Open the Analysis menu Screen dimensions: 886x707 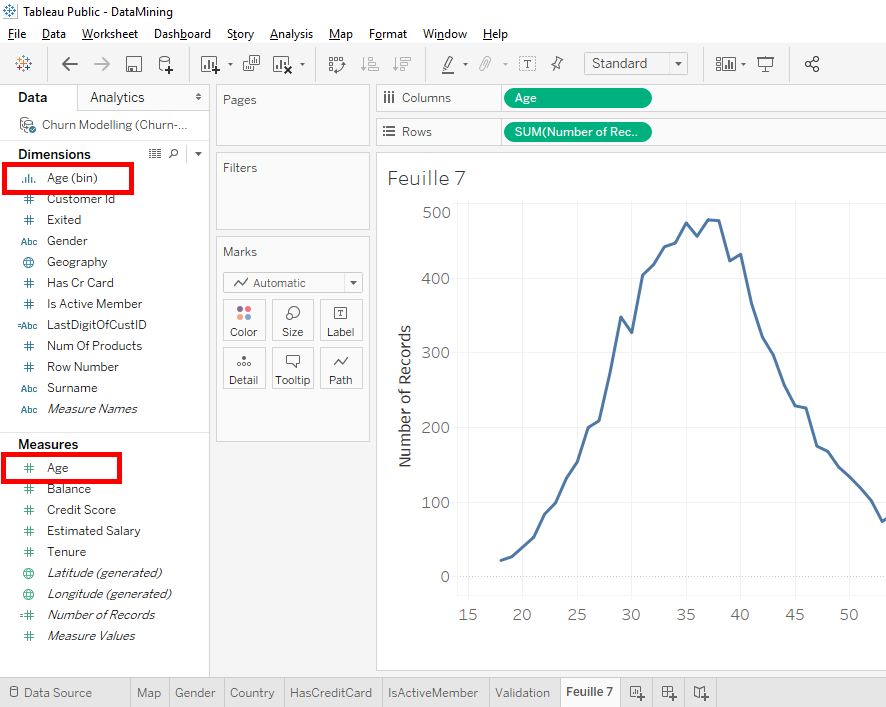click(x=291, y=33)
